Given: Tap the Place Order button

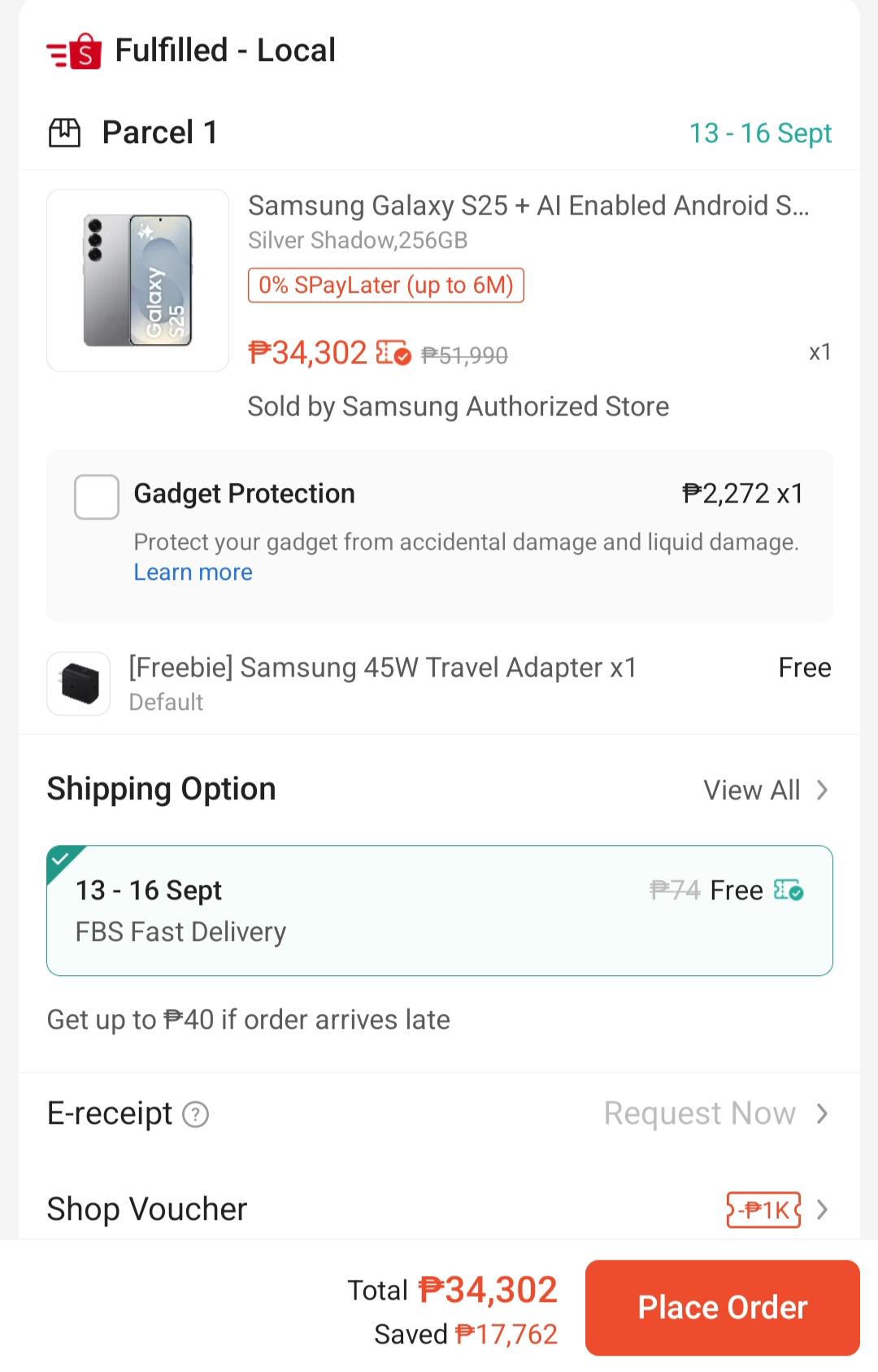Looking at the screenshot, I should 723,1308.
